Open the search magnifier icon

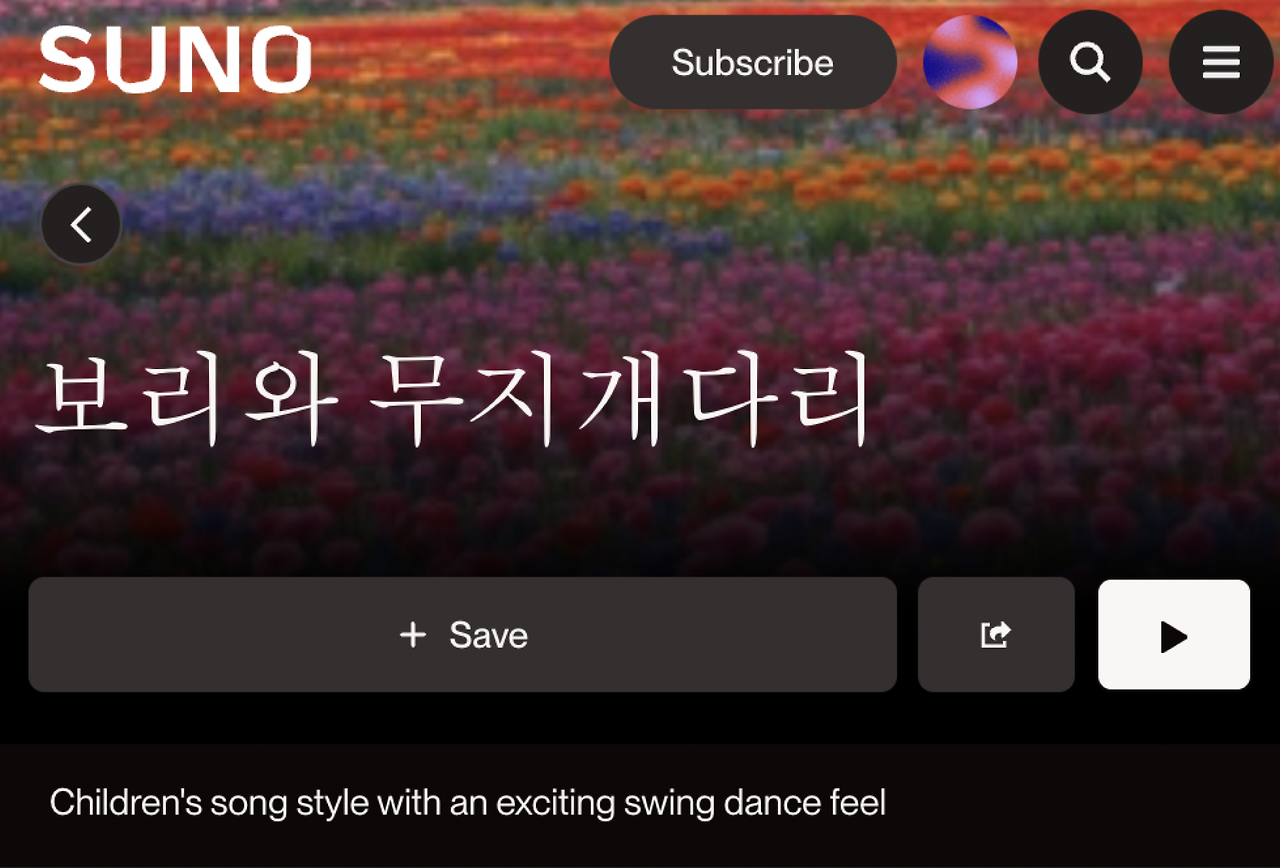click(1090, 62)
